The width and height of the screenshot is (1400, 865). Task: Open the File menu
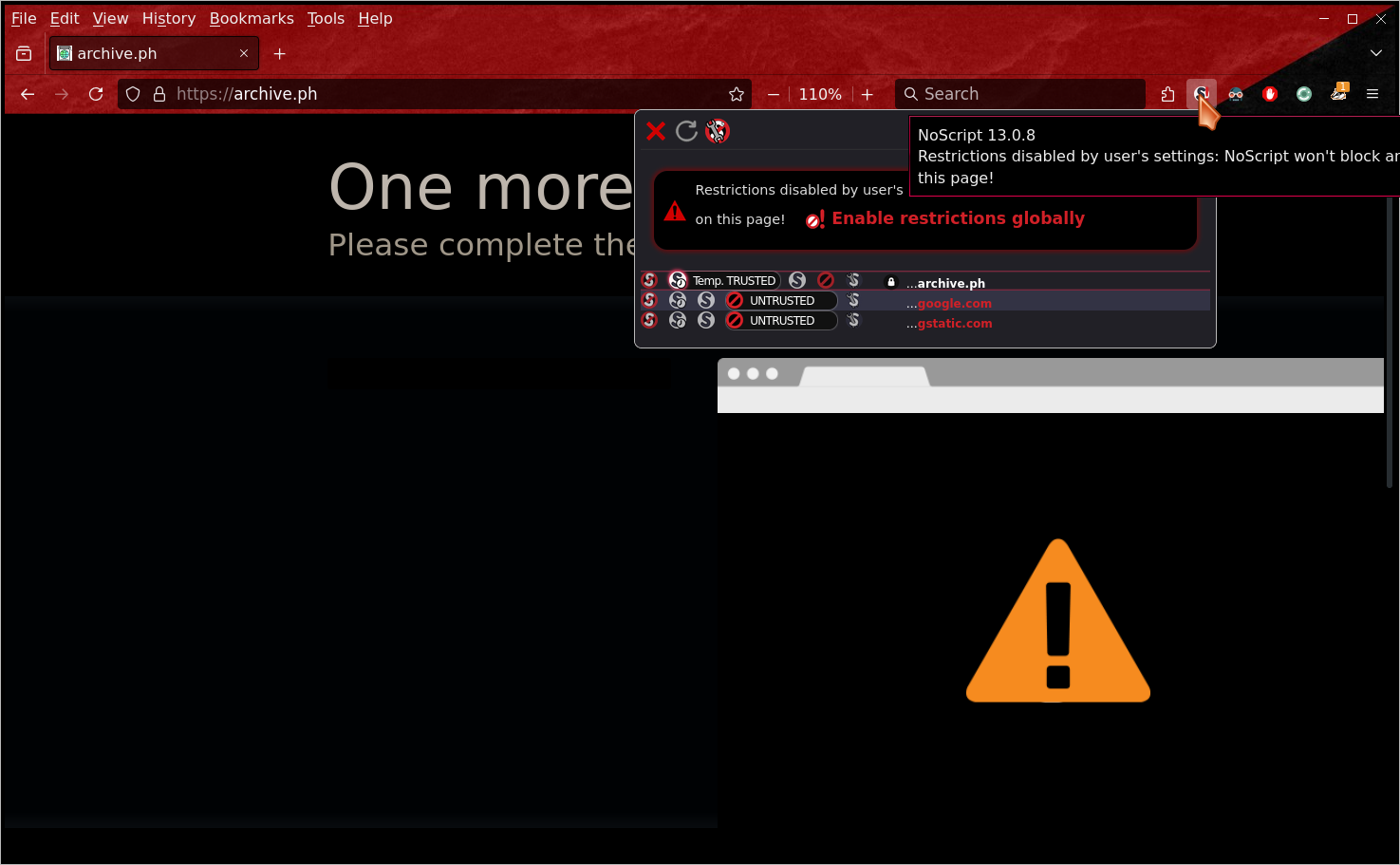(24, 18)
